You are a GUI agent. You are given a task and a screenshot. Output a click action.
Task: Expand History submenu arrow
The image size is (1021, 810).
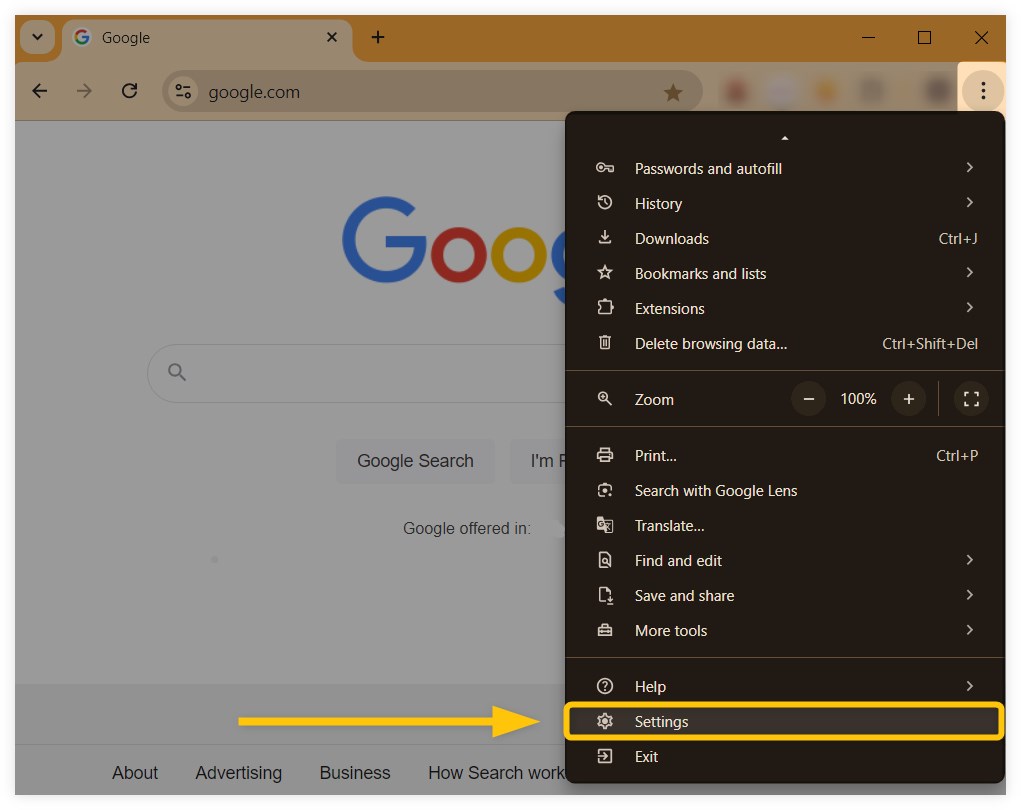pyautogui.click(x=970, y=202)
